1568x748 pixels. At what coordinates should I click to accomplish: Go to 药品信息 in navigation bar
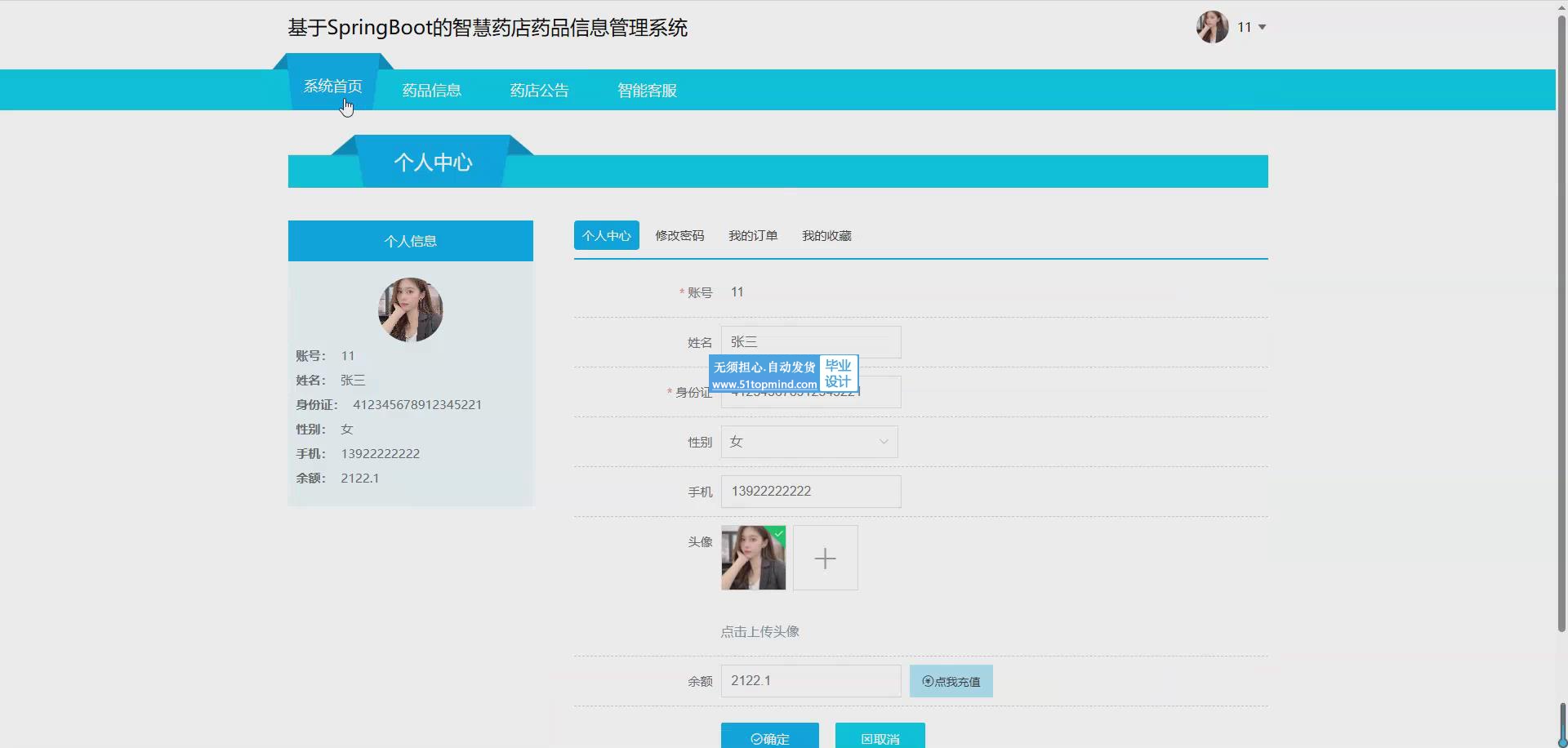point(431,91)
